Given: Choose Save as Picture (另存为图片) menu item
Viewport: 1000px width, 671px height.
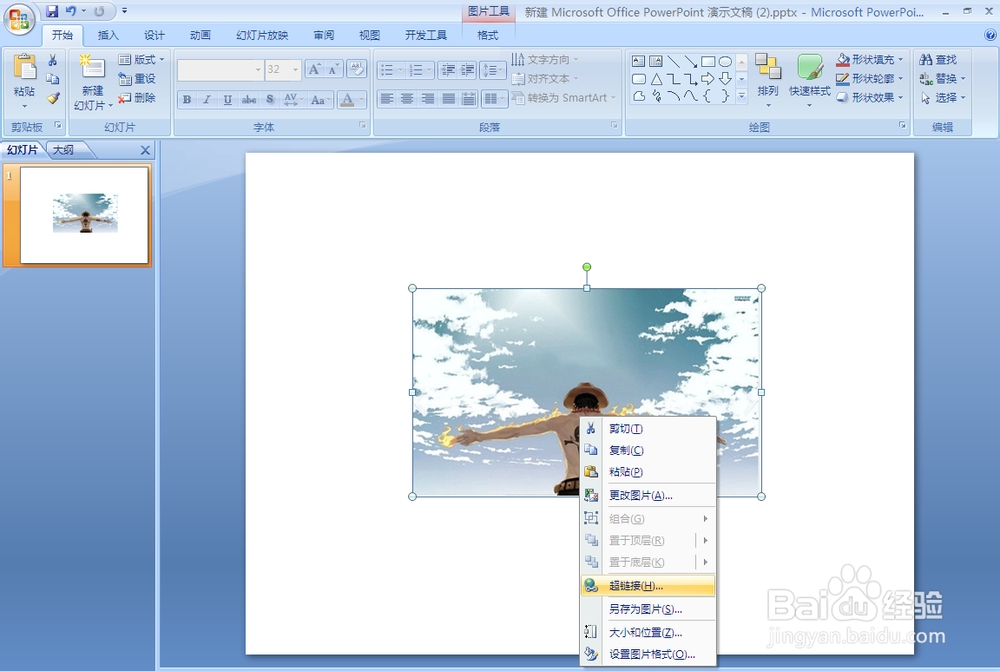Looking at the screenshot, I should pyautogui.click(x=647, y=609).
